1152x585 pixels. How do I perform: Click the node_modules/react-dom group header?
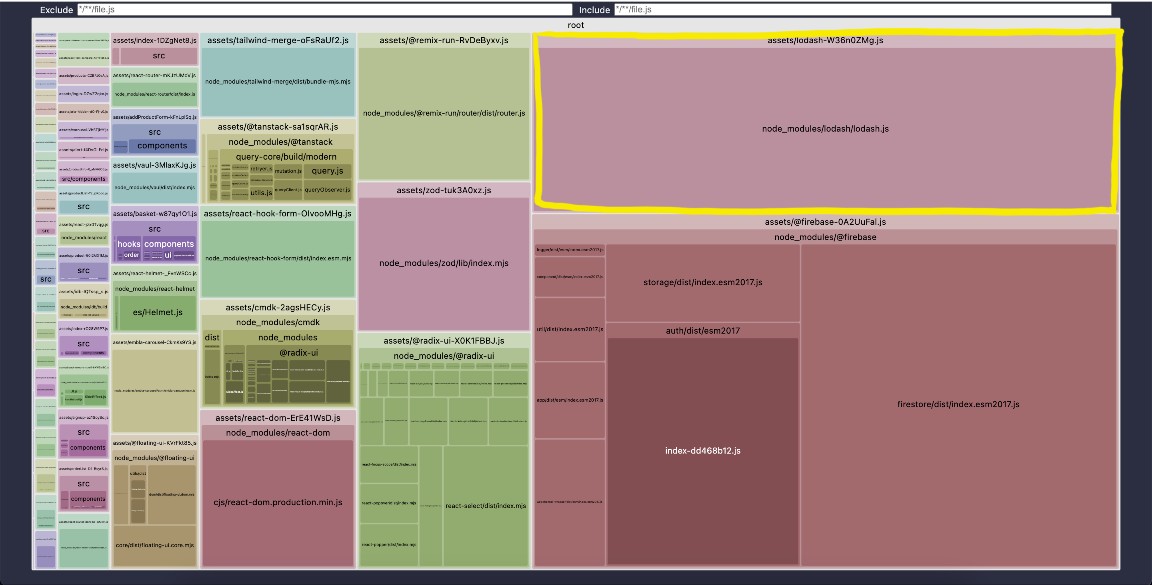tap(278, 433)
